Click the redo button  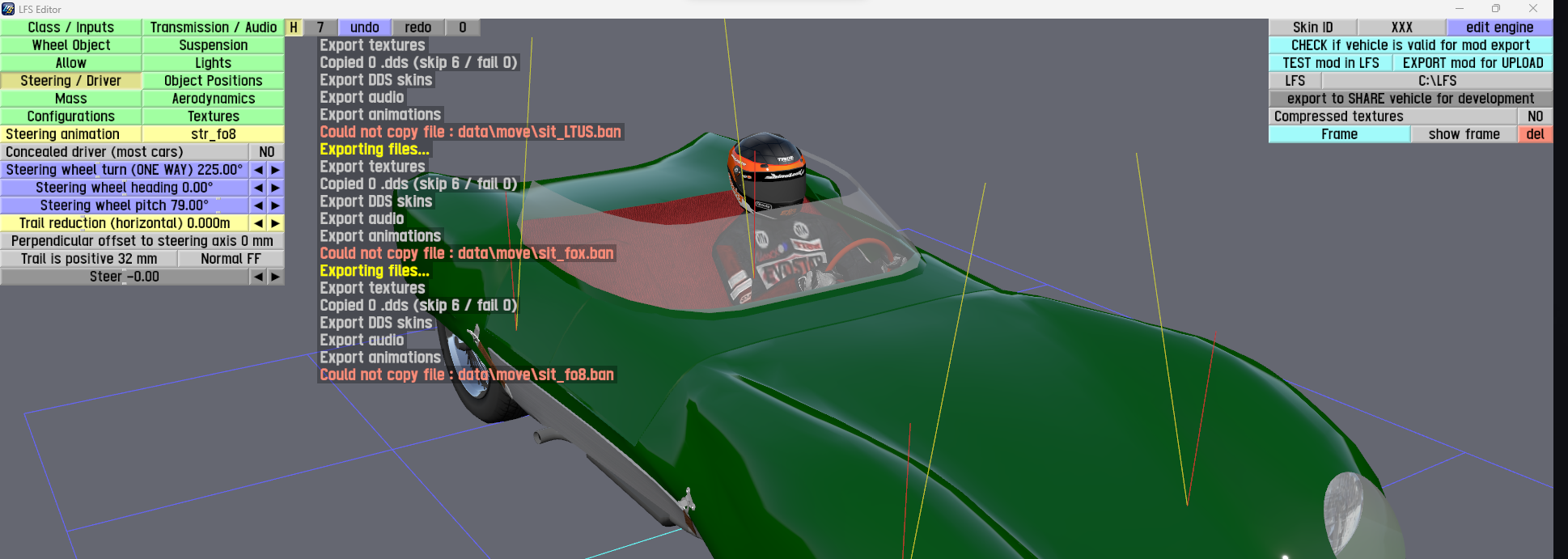(x=418, y=28)
